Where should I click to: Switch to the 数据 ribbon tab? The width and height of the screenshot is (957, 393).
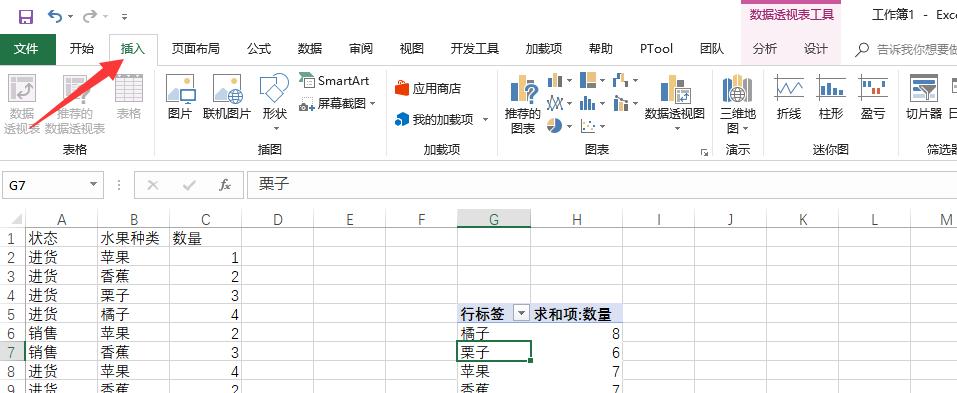pos(310,49)
